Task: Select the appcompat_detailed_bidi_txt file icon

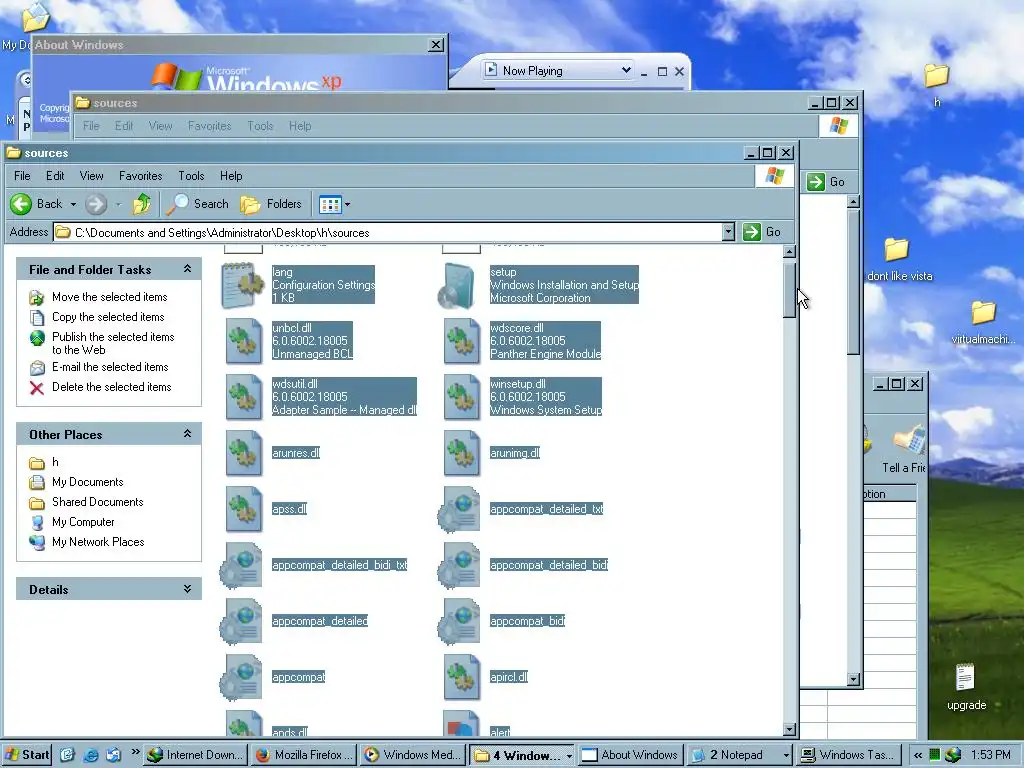Action: pyautogui.click(x=241, y=566)
